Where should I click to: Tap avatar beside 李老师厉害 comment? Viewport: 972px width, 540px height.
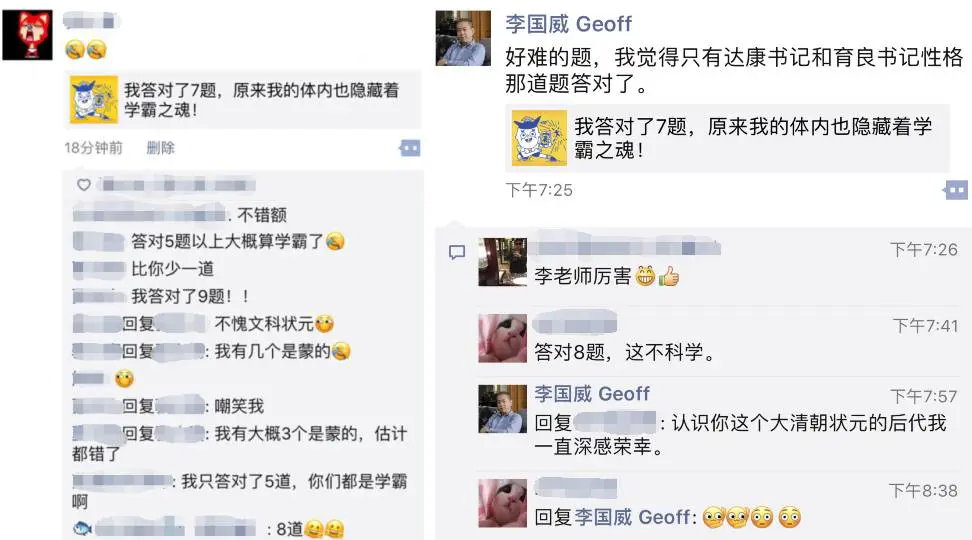tap(503, 262)
